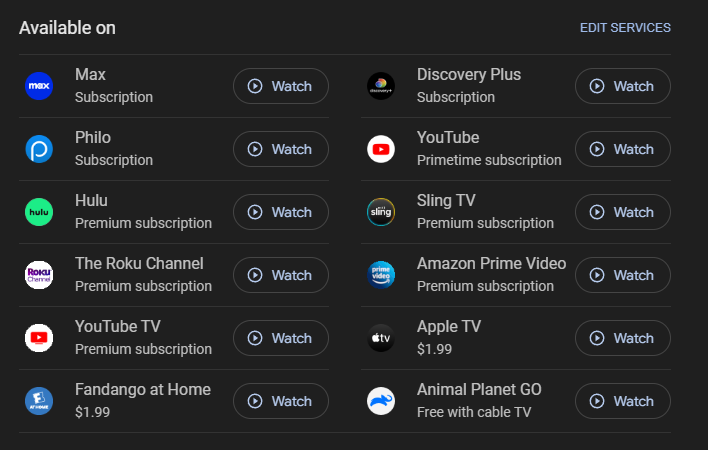
Task: Select the Hulu green logo icon
Action: coord(39,212)
